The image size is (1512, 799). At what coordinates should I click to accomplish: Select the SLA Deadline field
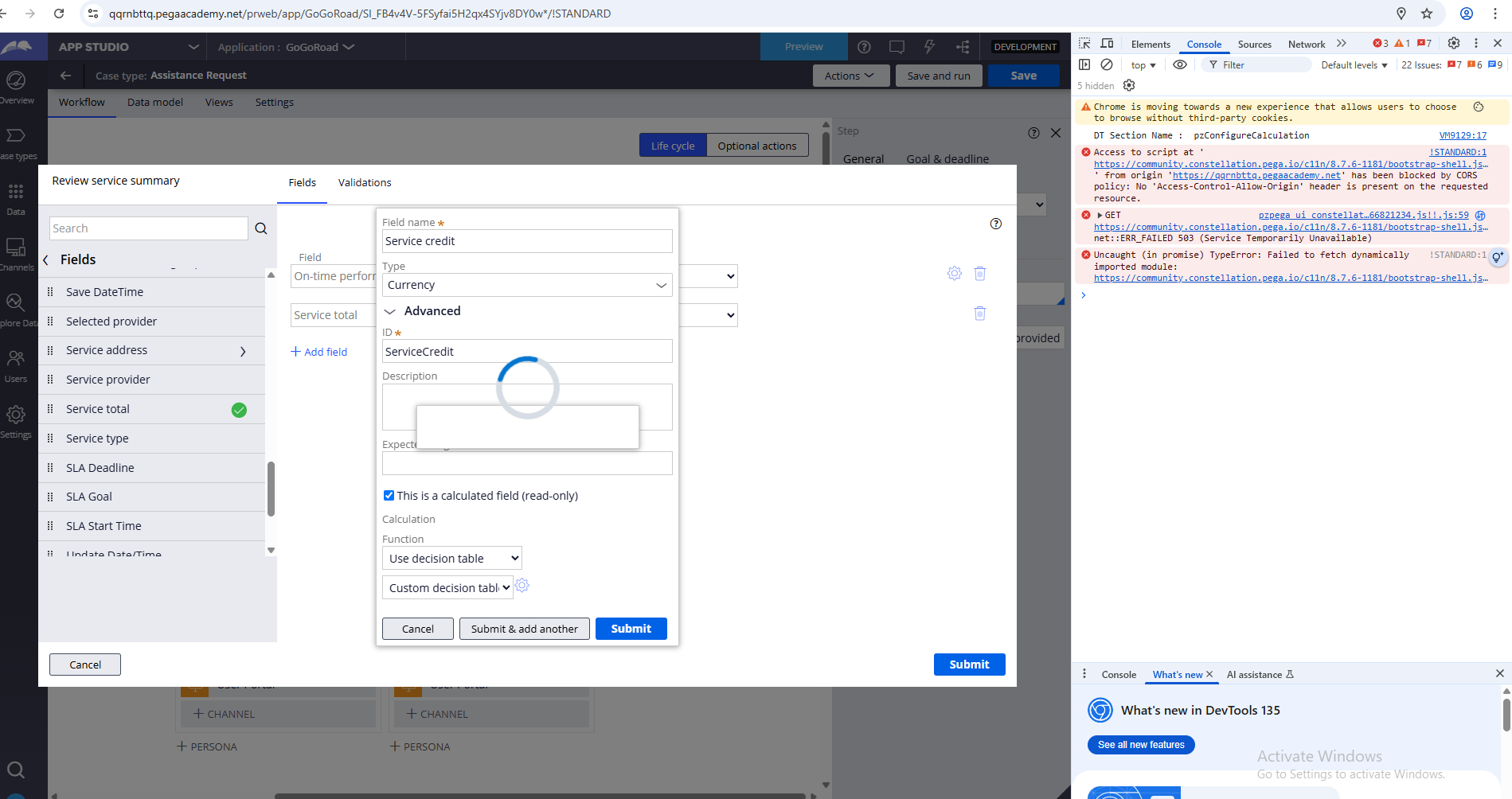(x=152, y=468)
